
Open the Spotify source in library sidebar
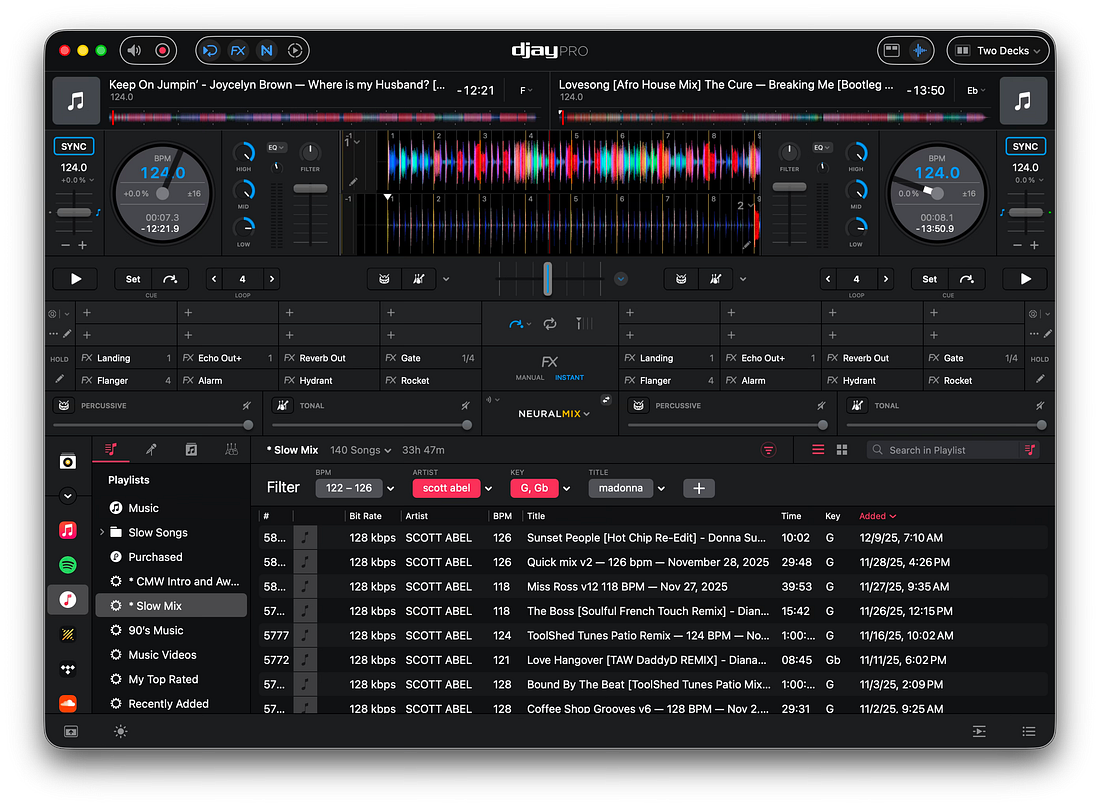click(68, 565)
